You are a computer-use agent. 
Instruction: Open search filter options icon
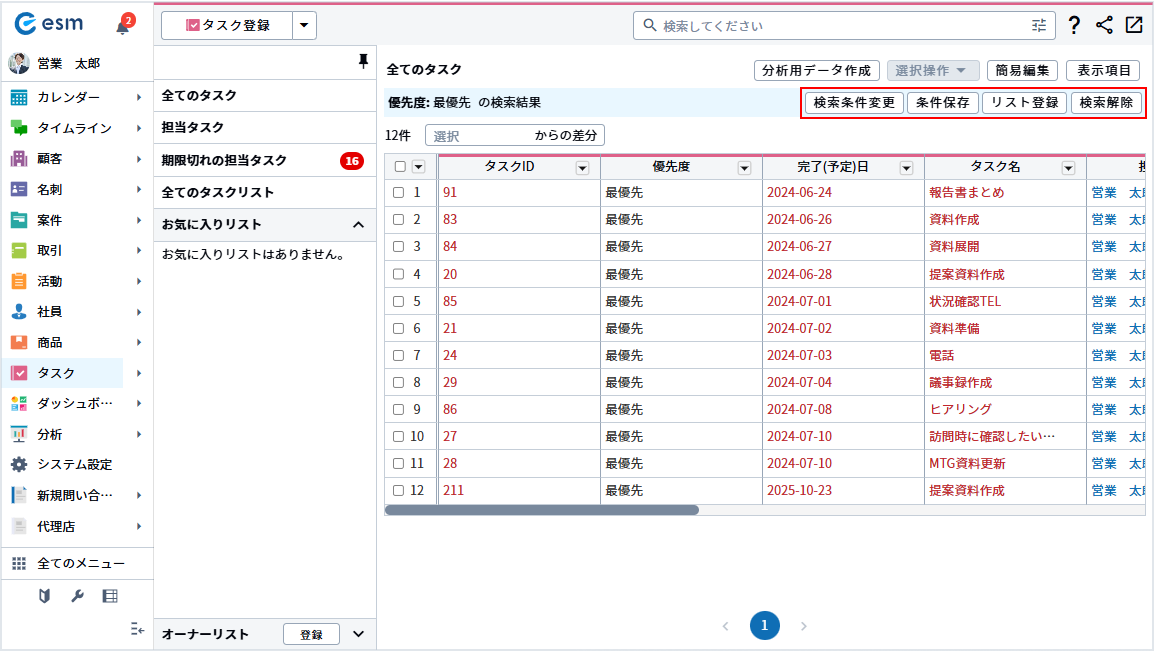[x=1040, y=26]
